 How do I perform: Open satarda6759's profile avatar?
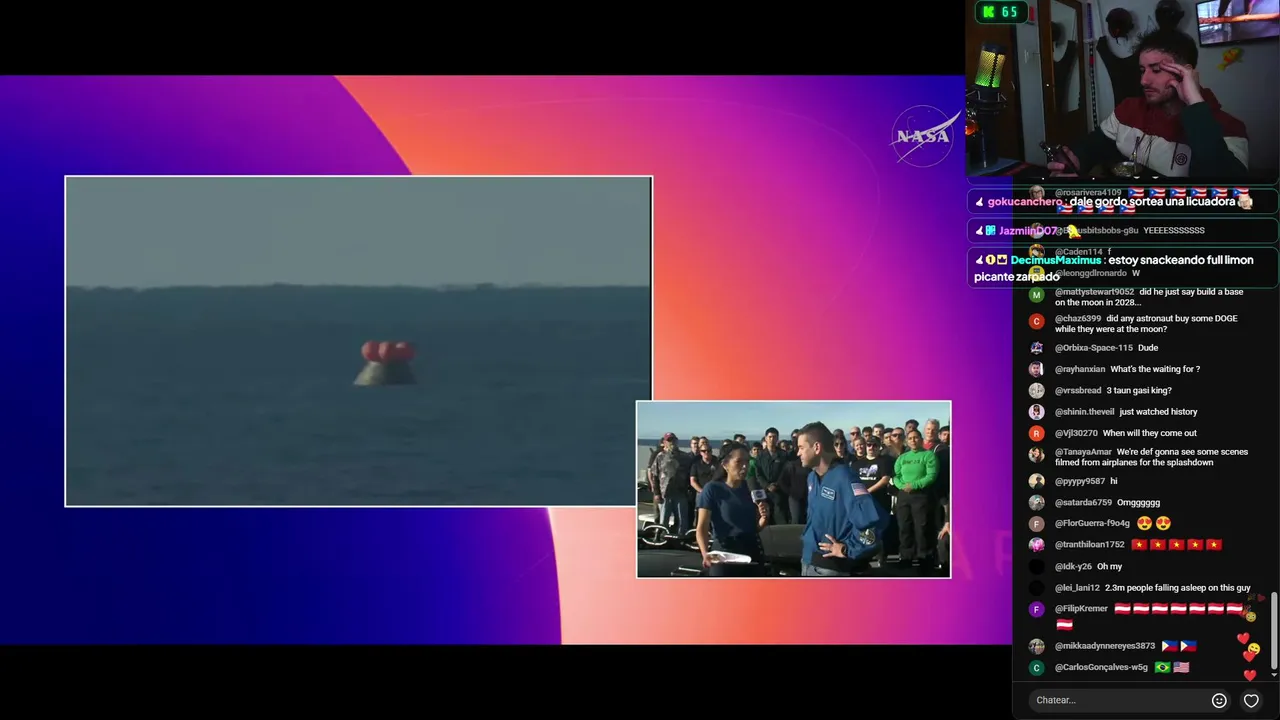pos(1037,502)
